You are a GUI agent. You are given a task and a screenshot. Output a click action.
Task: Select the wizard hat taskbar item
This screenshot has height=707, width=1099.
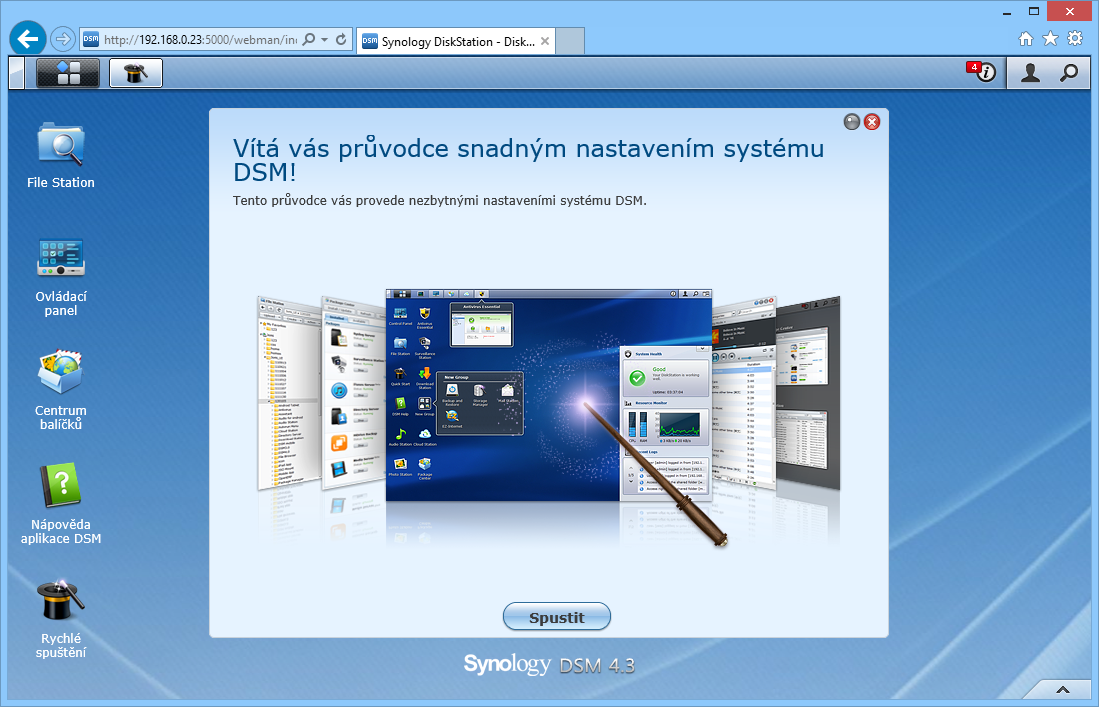pos(136,73)
